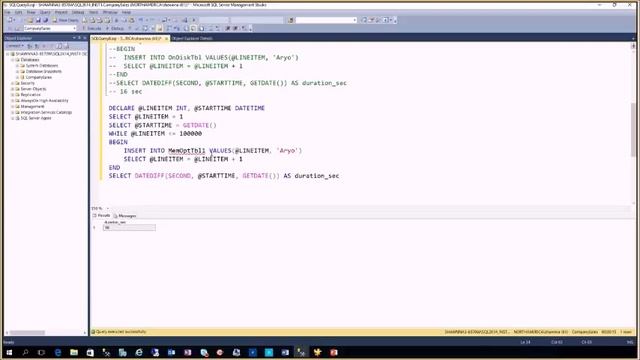Viewport: 640px width, 360px height.
Task: Select the System Databases tree item
Action: tap(42, 65)
